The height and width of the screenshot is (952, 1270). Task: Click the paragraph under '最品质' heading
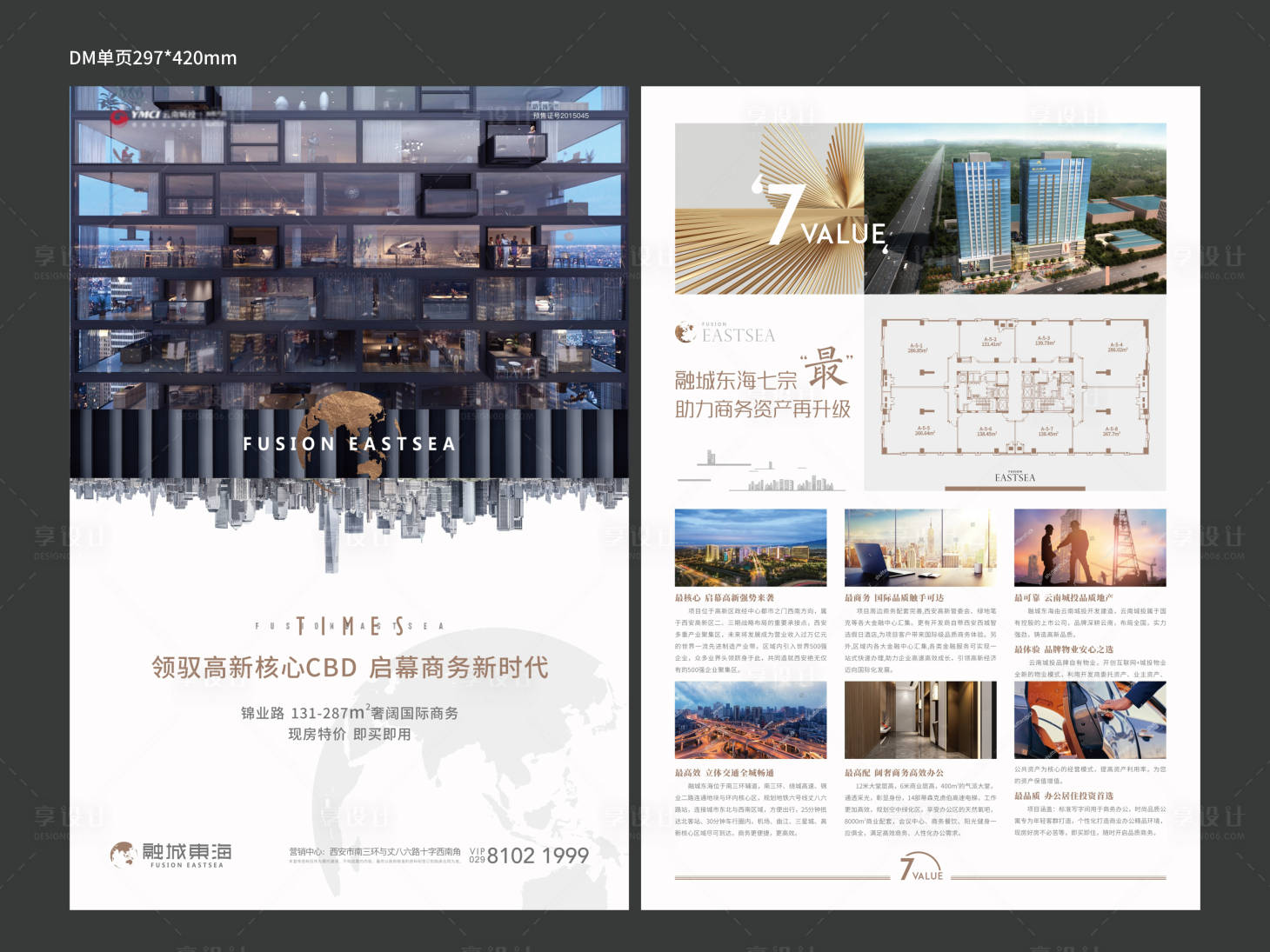[1090, 821]
